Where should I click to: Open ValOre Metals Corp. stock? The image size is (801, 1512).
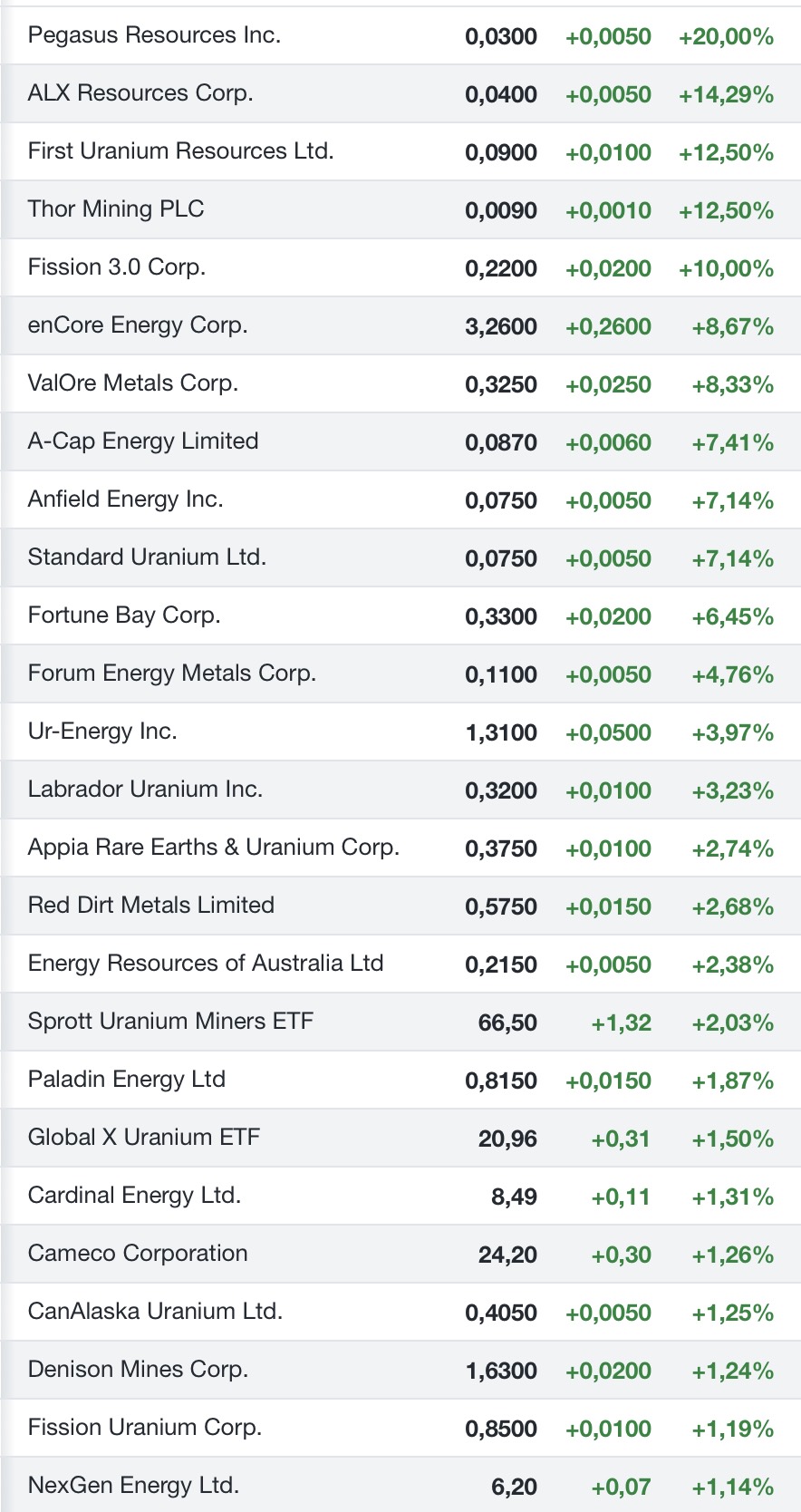point(133,383)
